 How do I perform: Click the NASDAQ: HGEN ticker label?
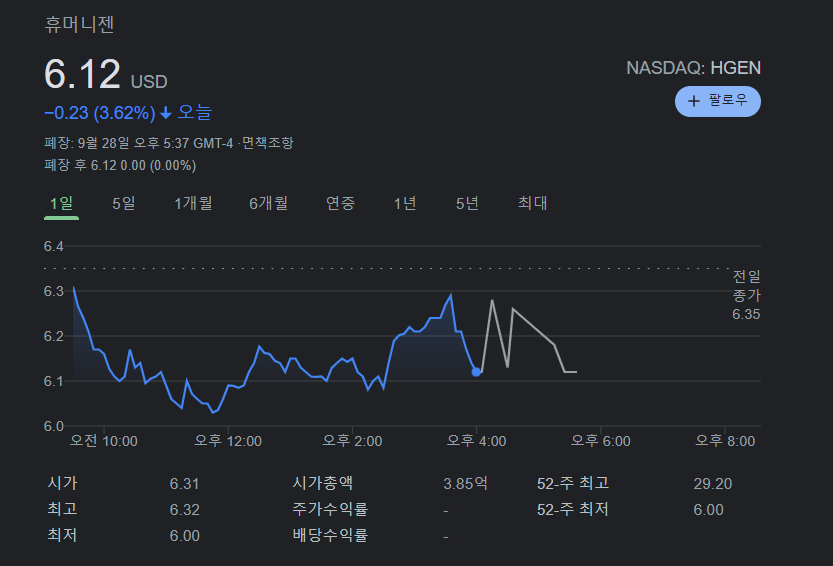tap(693, 68)
